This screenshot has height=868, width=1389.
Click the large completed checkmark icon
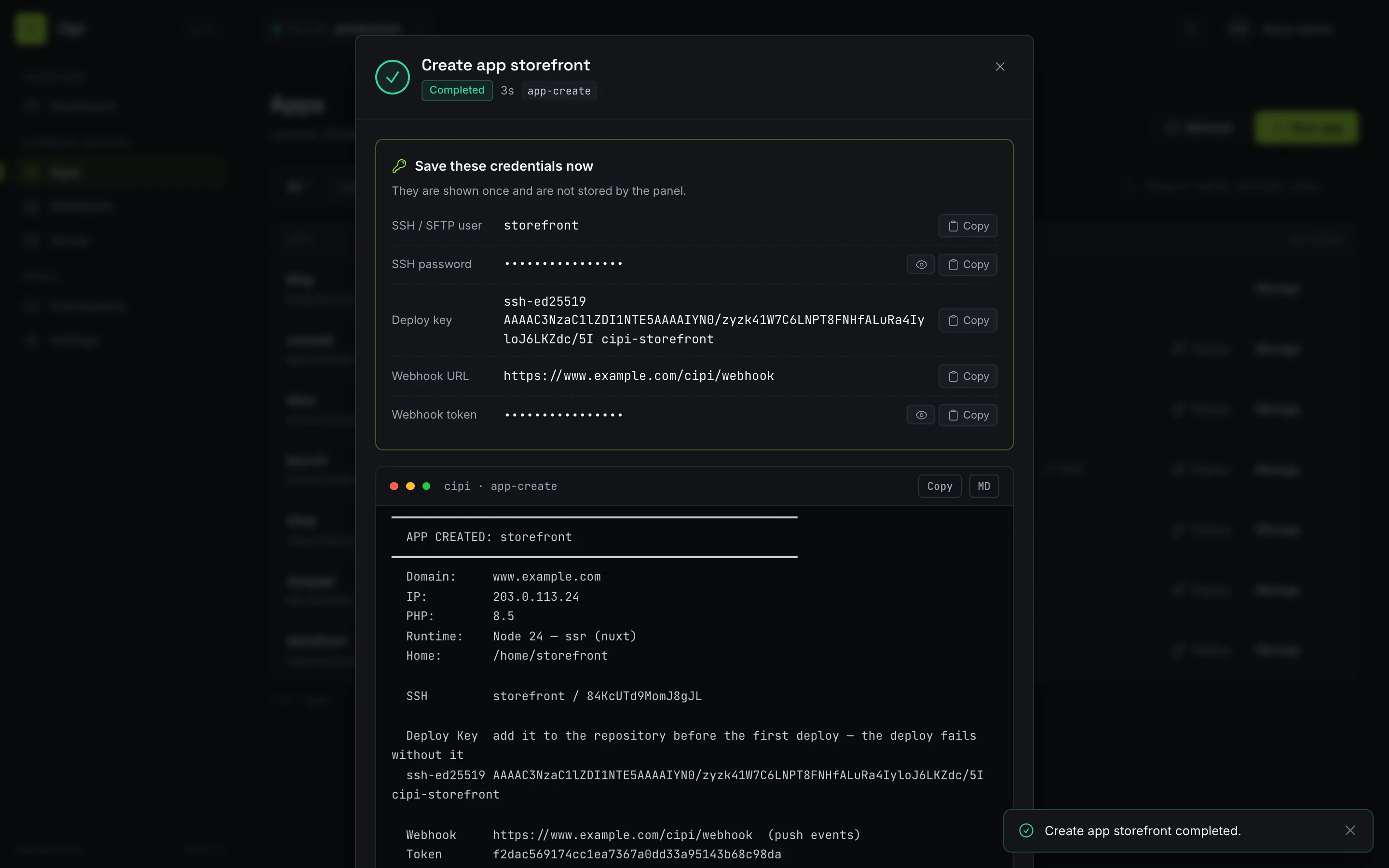click(393, 77)
